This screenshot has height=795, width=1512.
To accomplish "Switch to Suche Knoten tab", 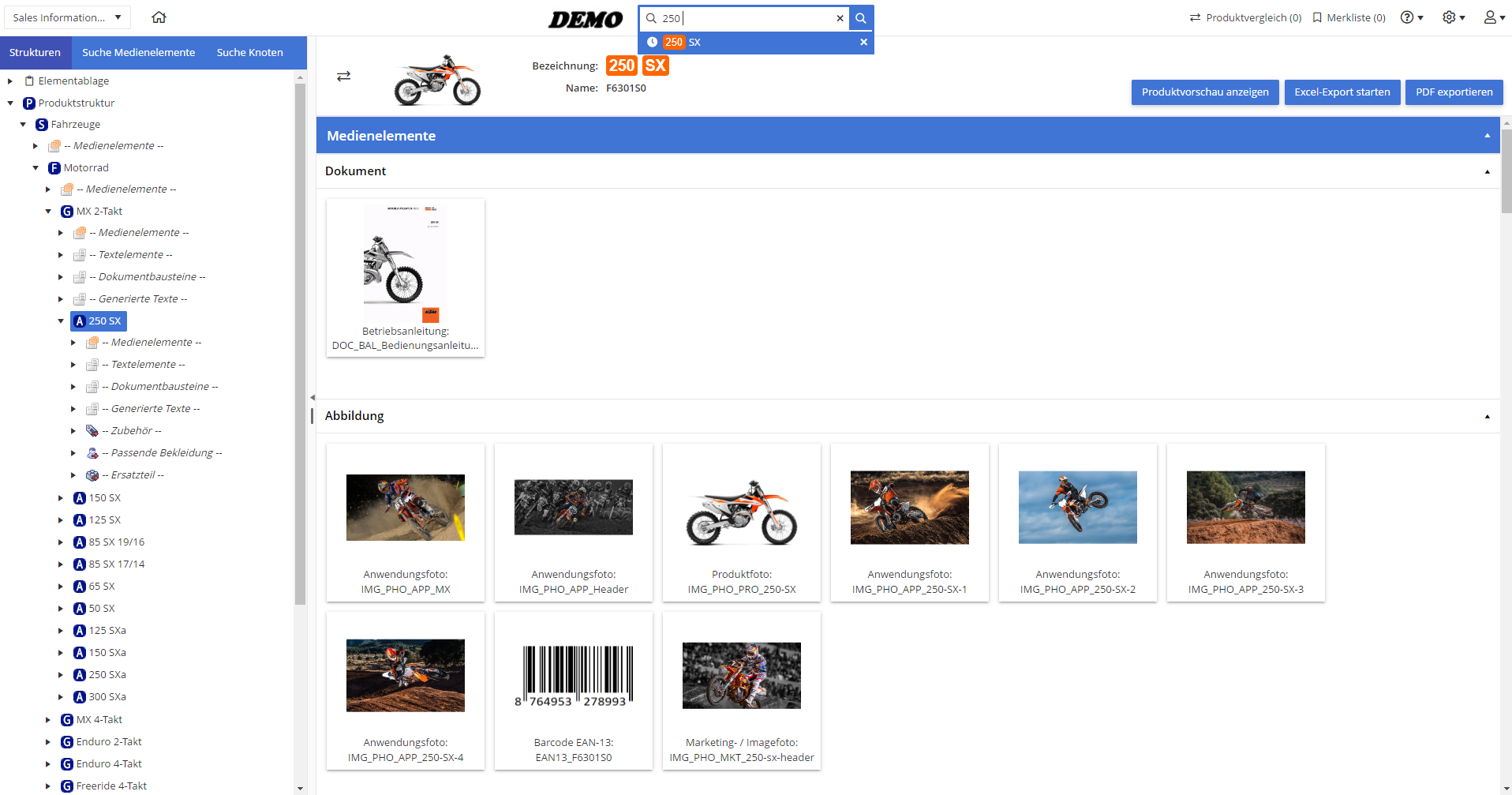I will click(x=249, y=53).
